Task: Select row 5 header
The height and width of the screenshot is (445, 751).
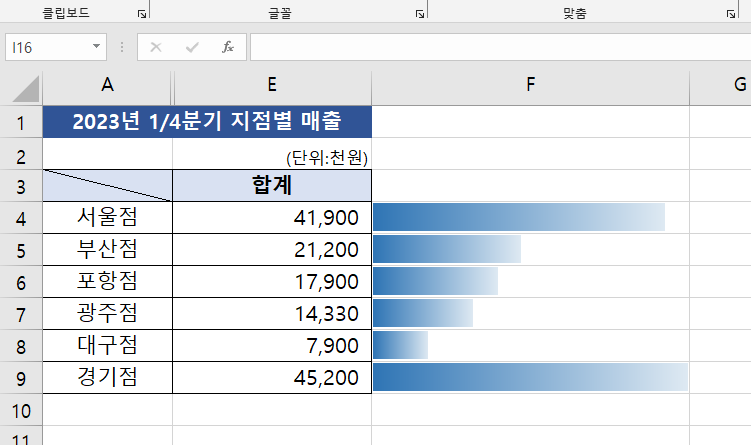Action: 21,250
